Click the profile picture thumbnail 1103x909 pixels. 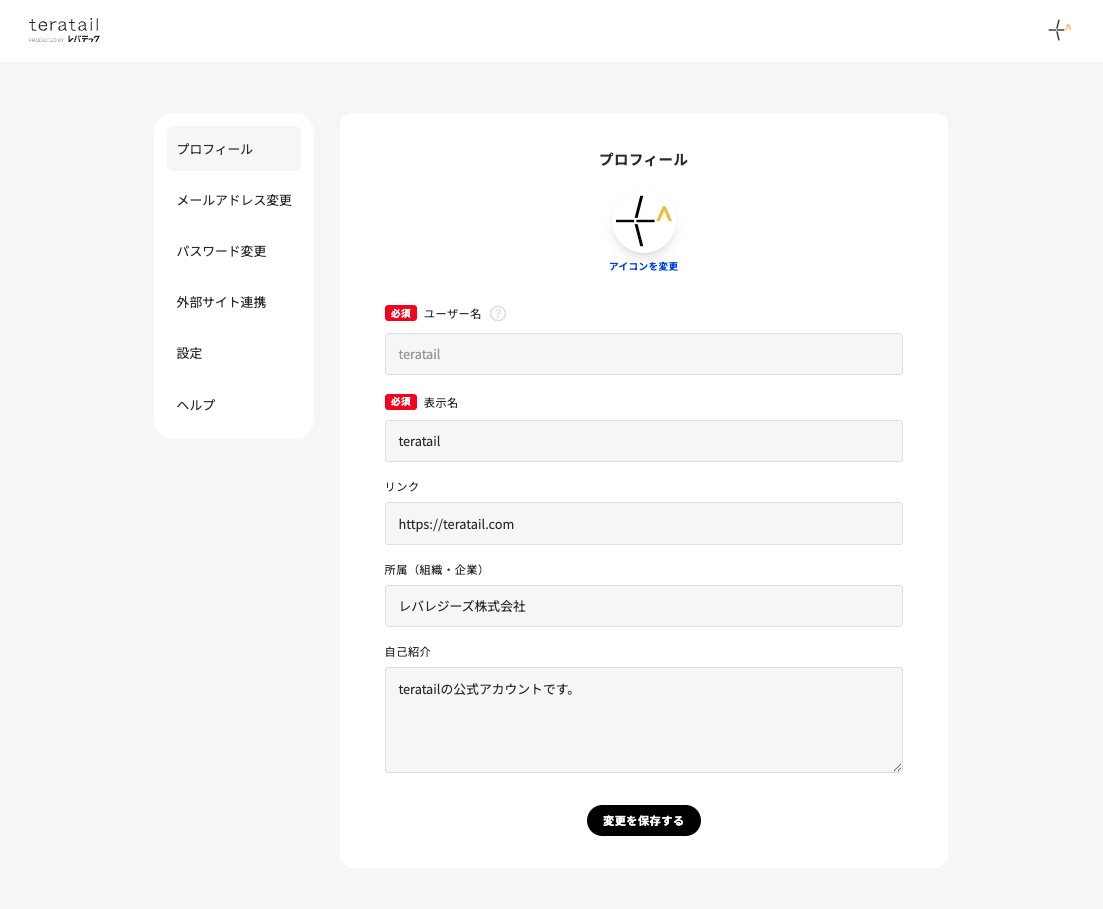[x=643, y=220]
